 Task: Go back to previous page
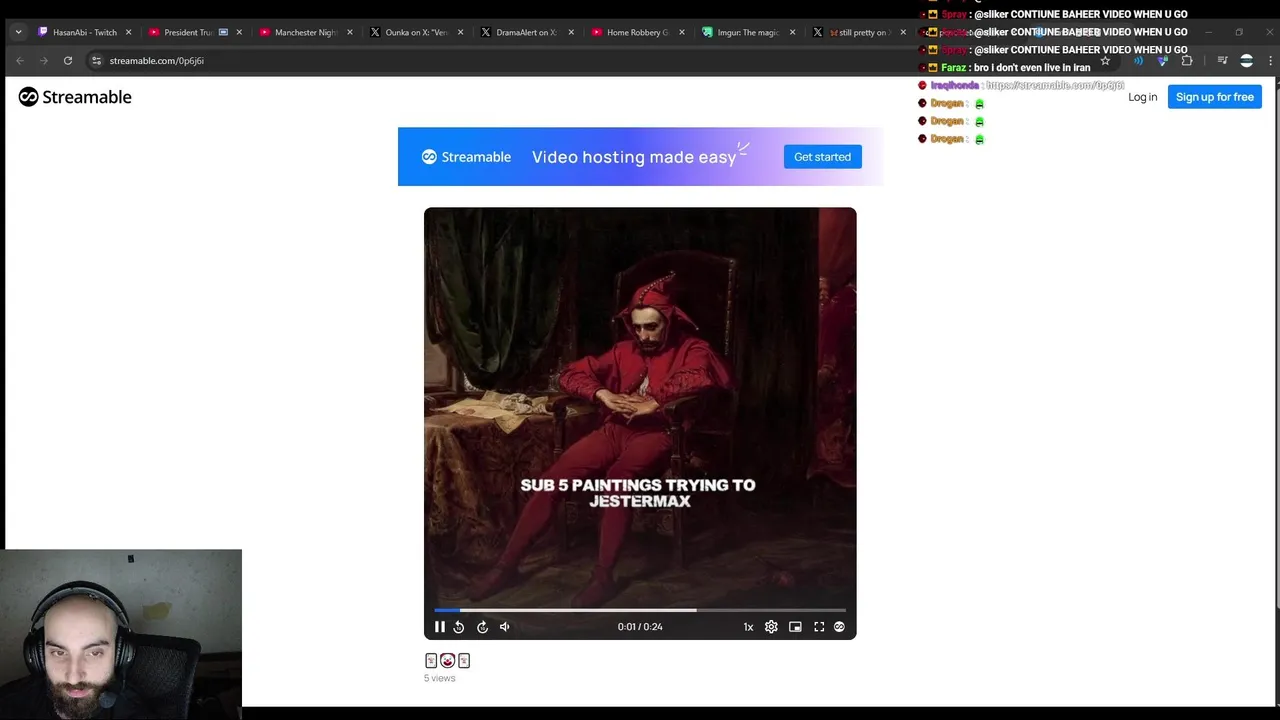coord(20,60)
